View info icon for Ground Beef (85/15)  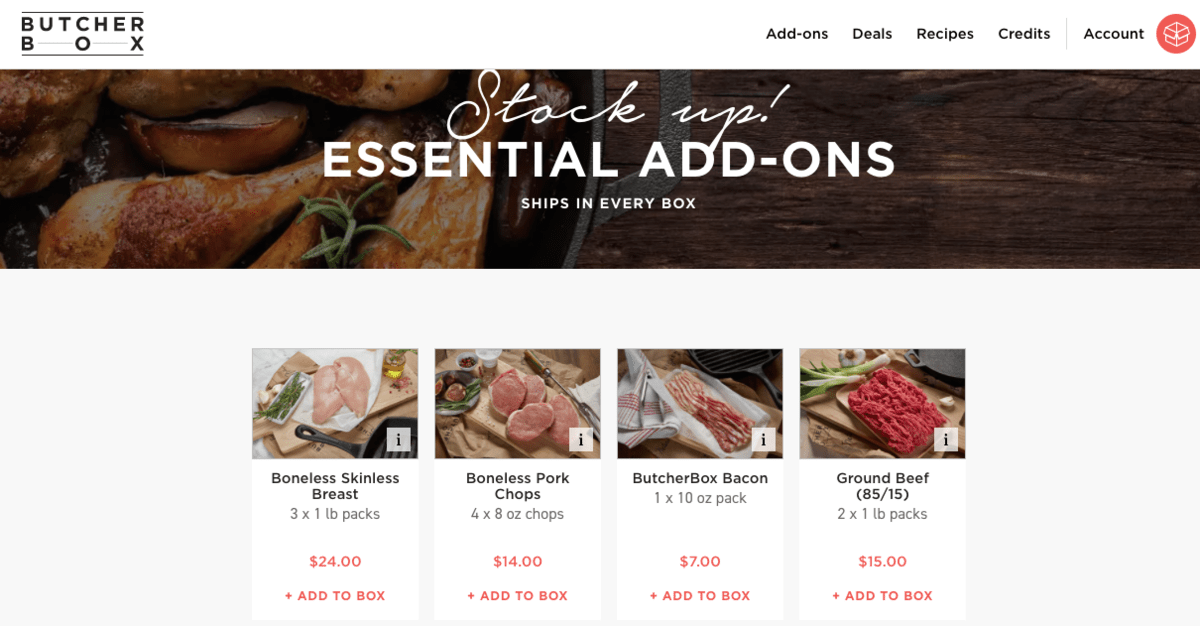tap(946, 440)
